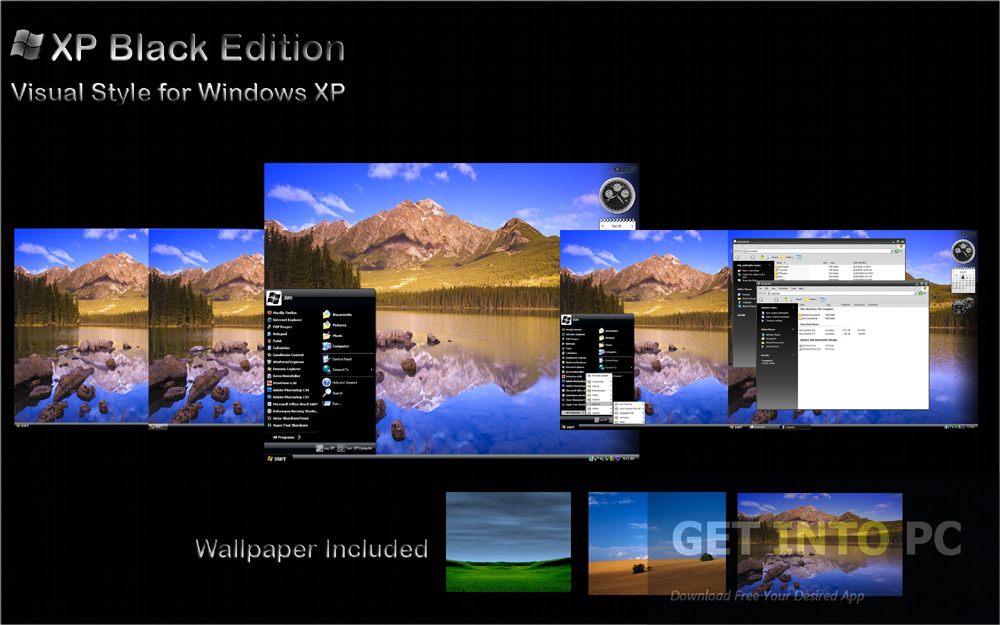Expand All Programs in center Start menu
This screenshot has height=625, width=1000.
coord(287,438)
